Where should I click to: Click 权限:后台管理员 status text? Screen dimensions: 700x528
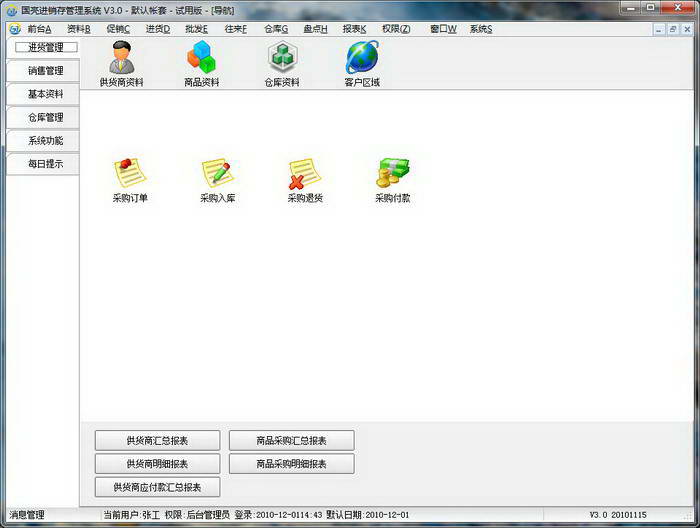[x=197, y=515]
